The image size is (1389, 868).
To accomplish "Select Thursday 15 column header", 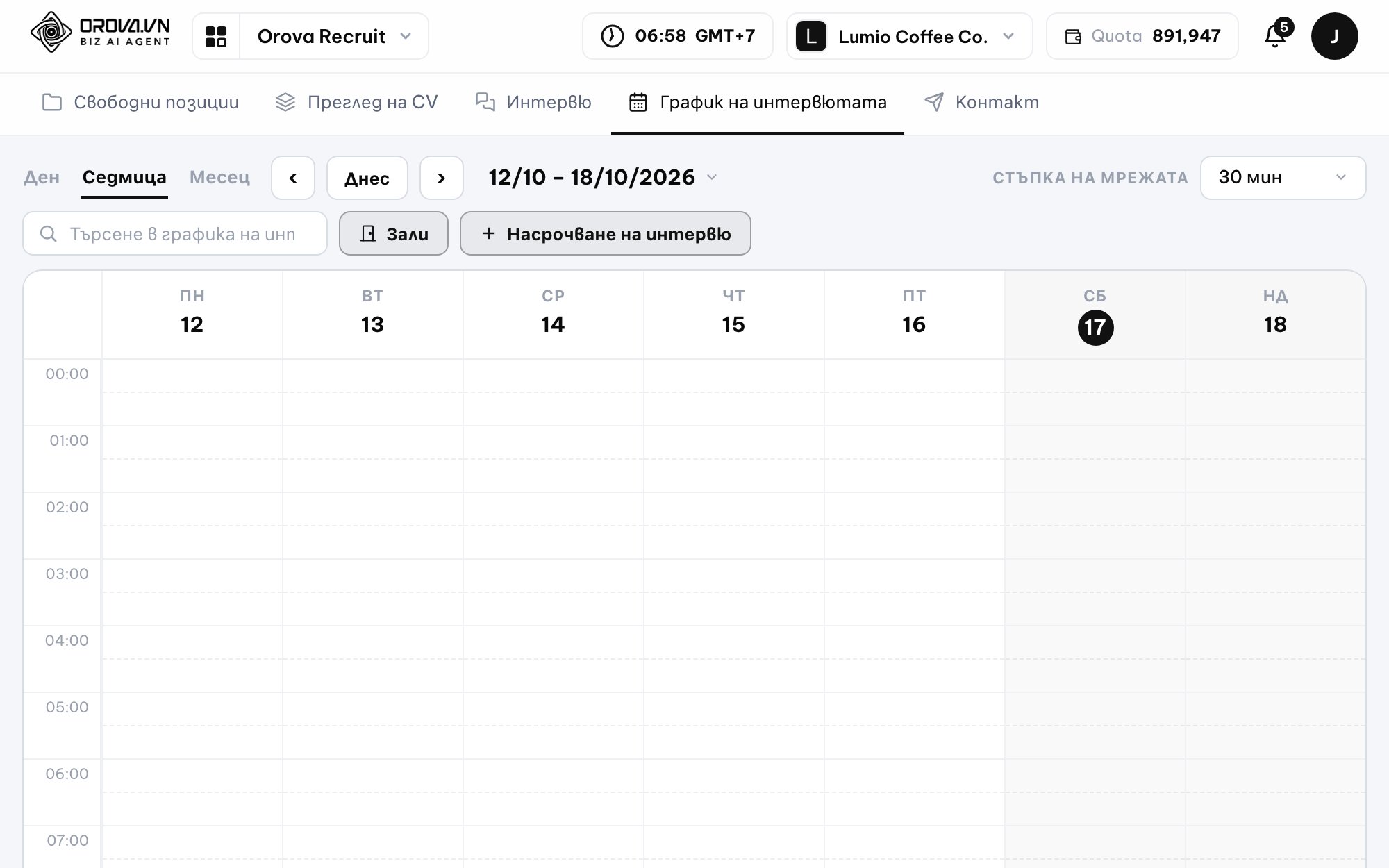I will click(x=734, y=315).
